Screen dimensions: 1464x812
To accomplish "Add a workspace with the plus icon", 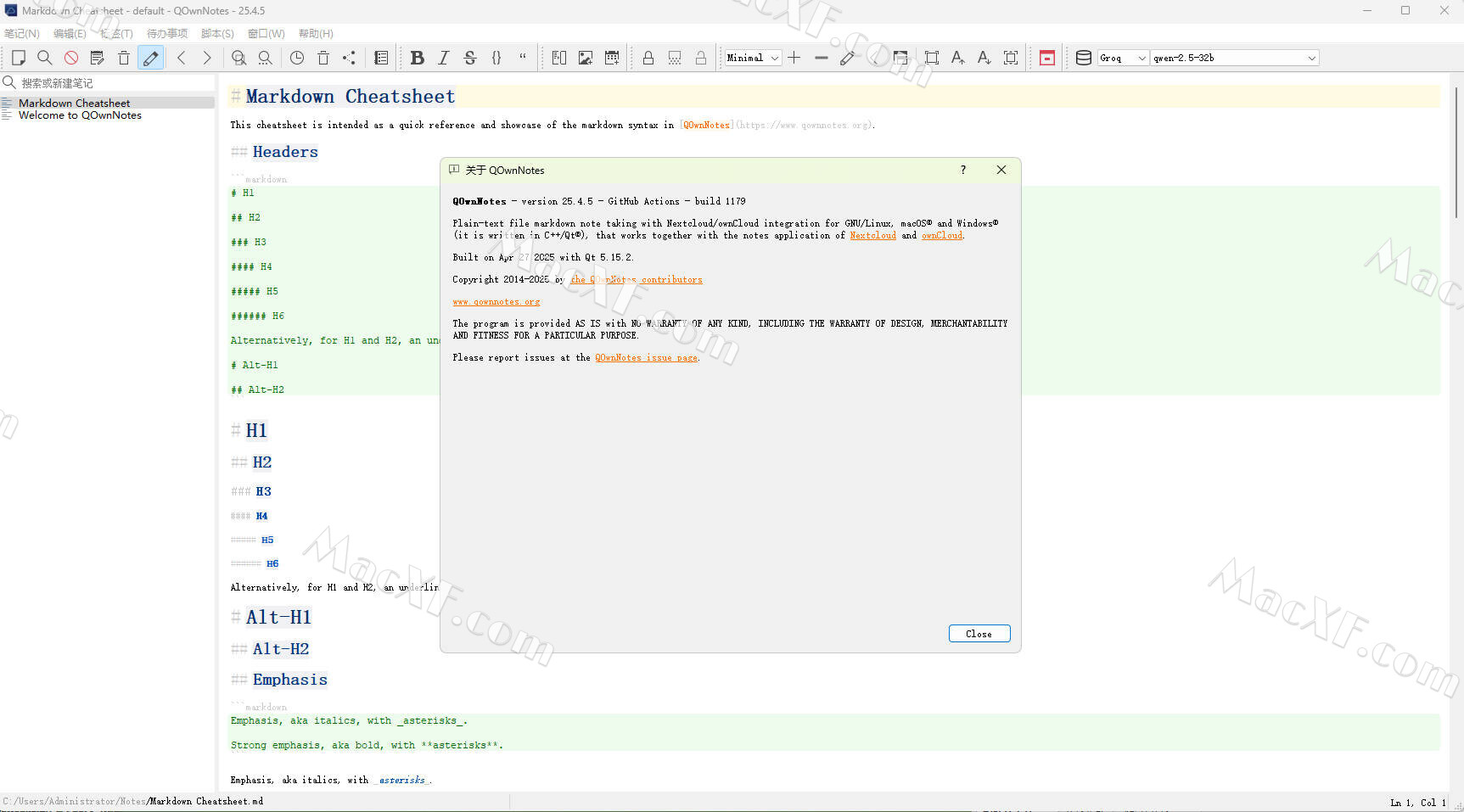I will click(x=794, y=58).
